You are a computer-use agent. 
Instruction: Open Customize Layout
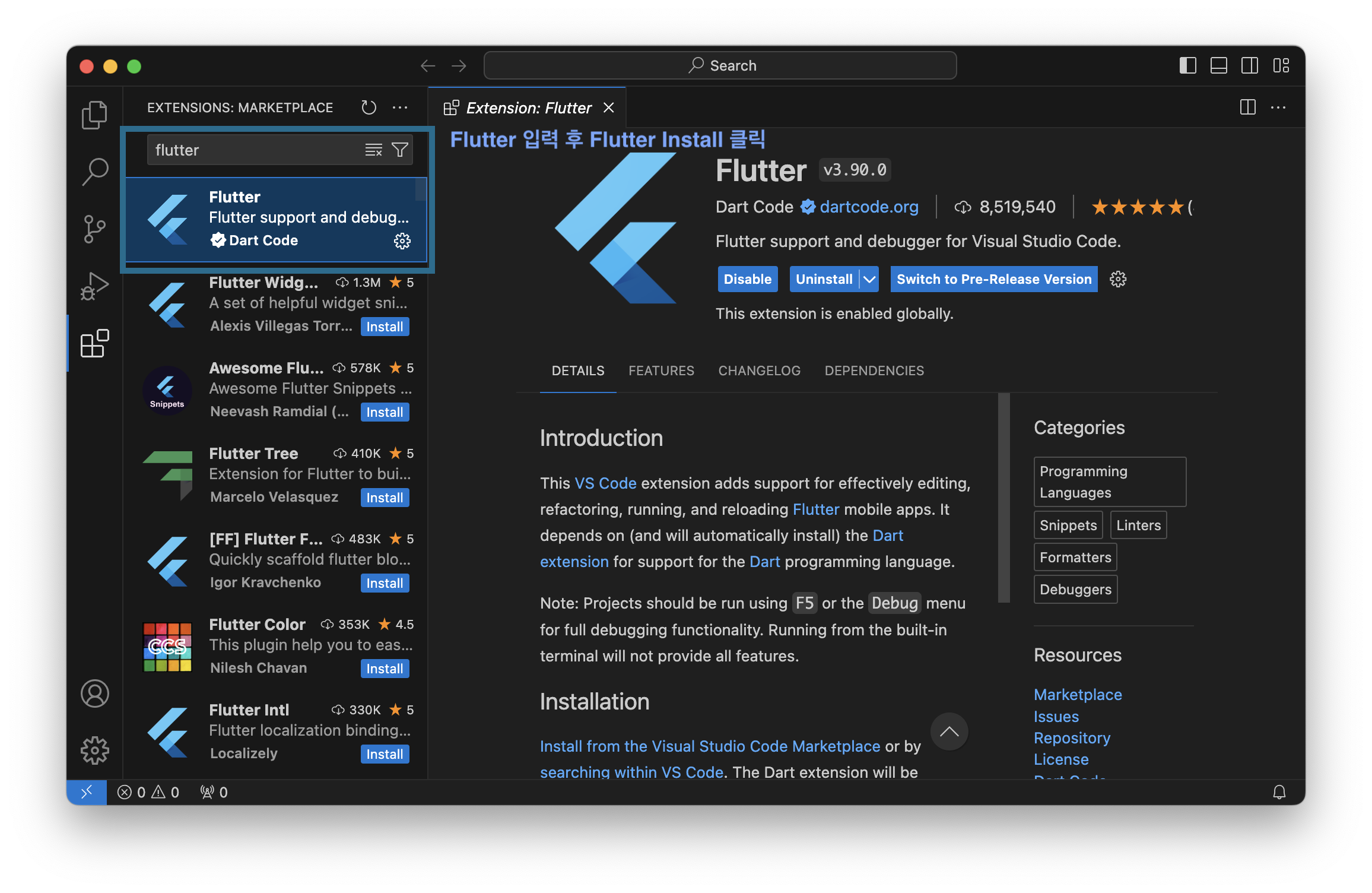tap(1281, 65)
